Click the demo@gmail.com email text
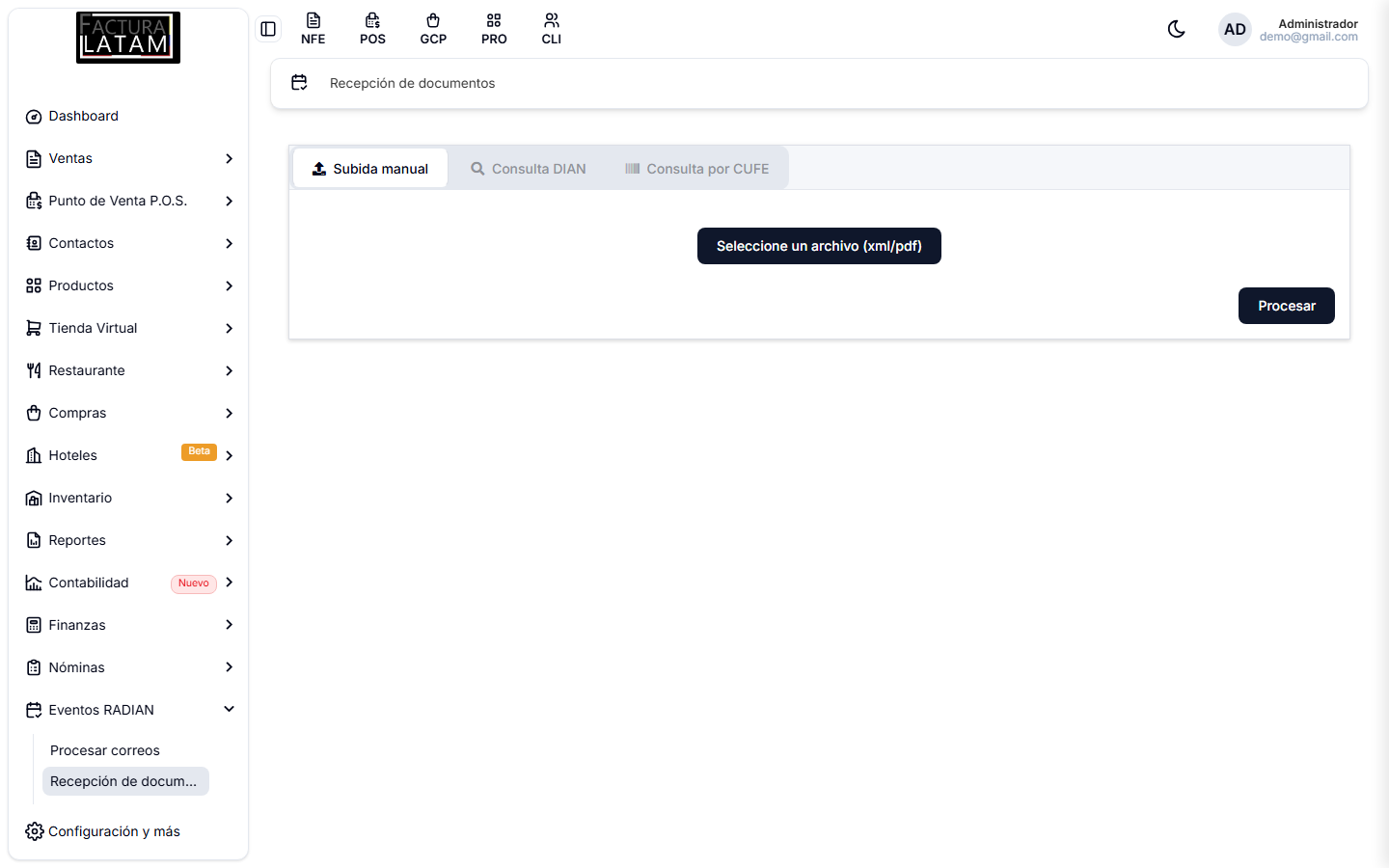 (x=1308, y=37)
